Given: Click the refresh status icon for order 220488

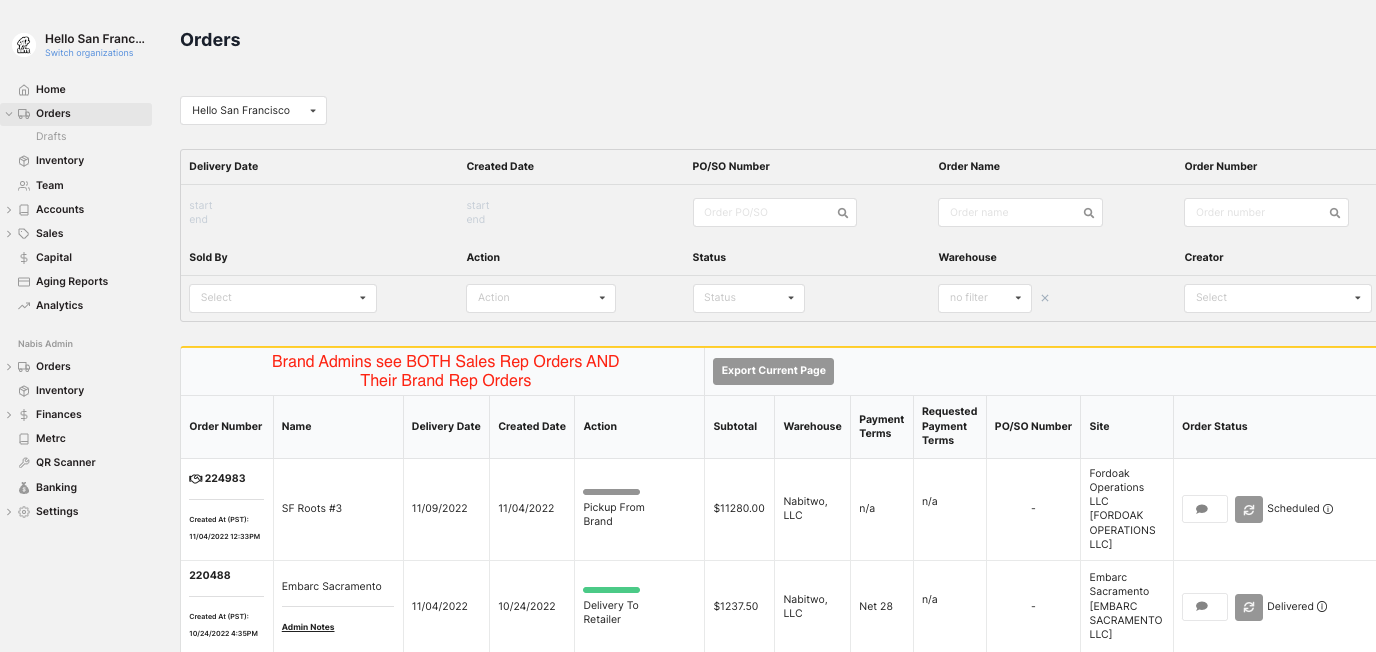Looking at the screenshot, I should click(x=1248, y=607).
